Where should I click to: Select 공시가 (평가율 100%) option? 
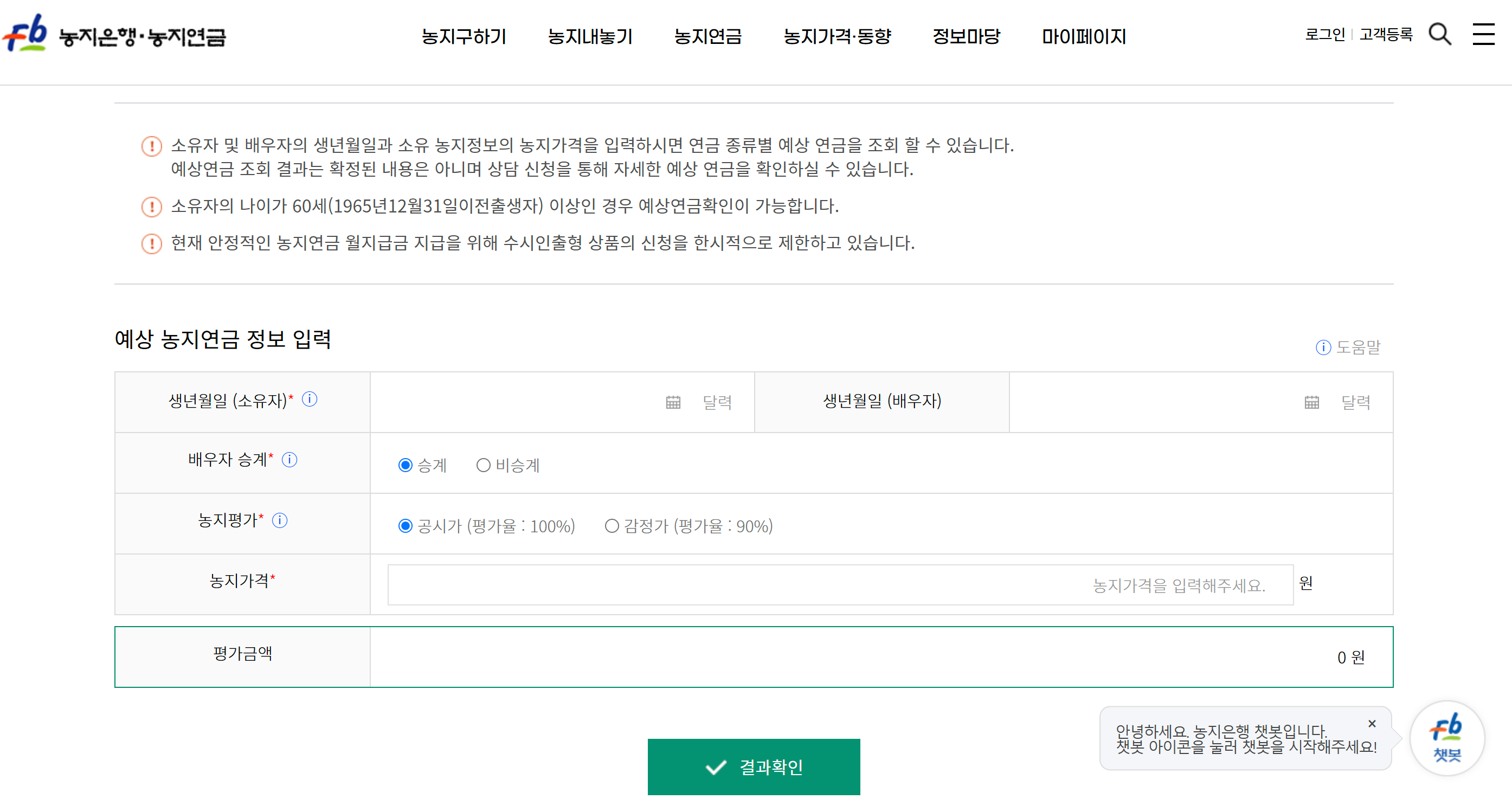click(x=405, y=526)
